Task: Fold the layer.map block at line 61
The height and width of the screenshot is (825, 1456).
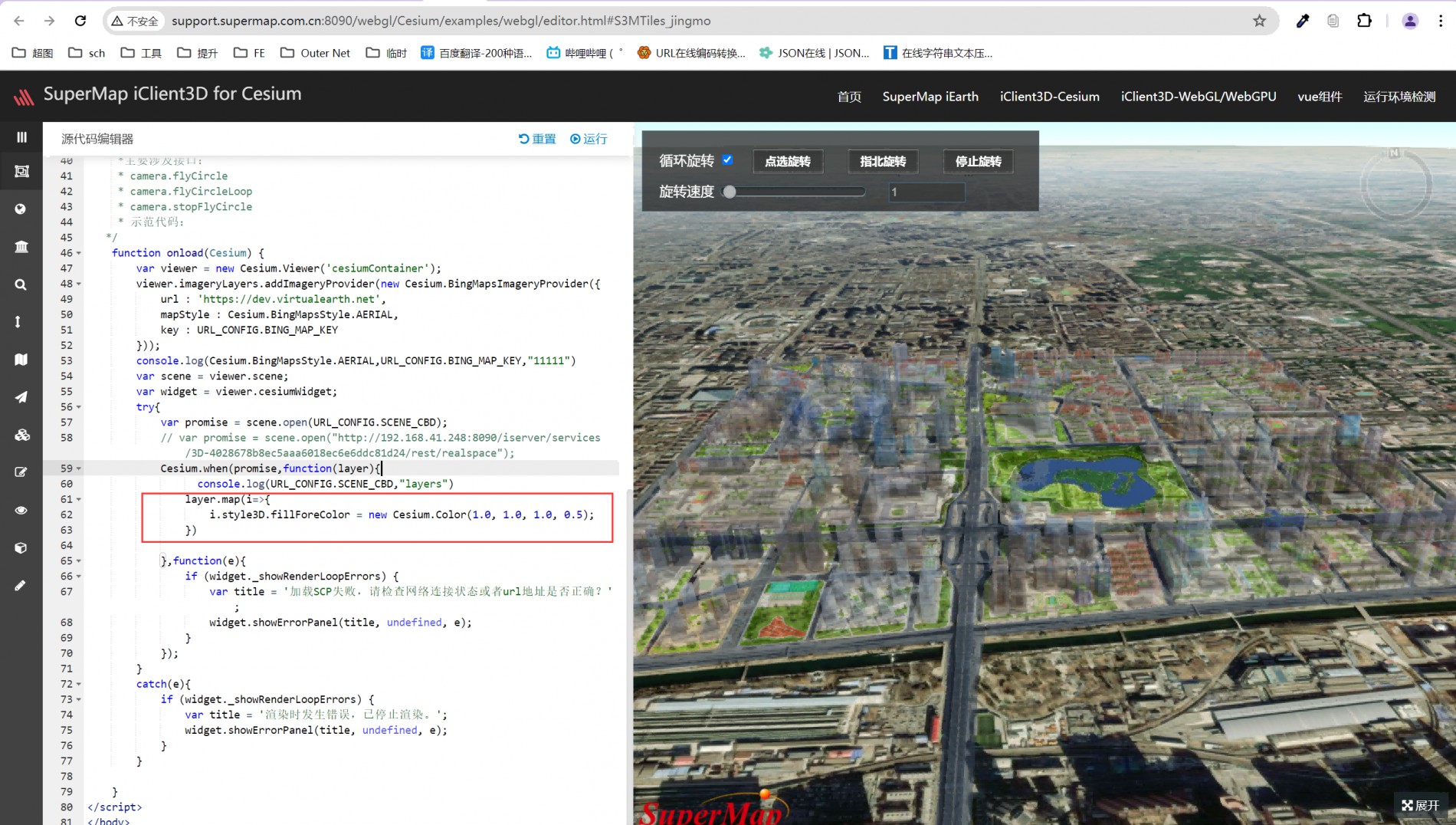Action: (x=78, y=499)
